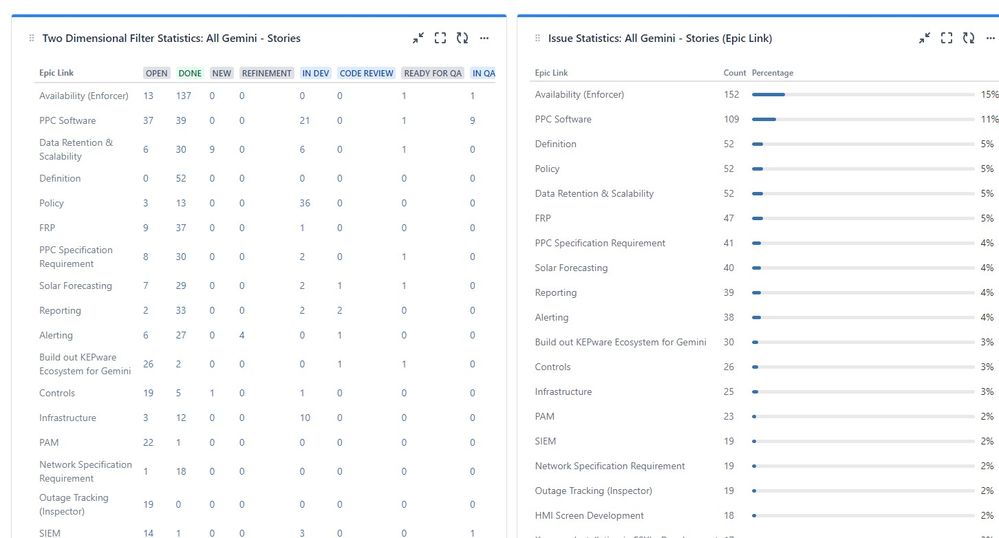The width and height of the screenshot is (999, 538).
Task: Click OPEN count 13 for Availability (Enforcer)
Action: tap(148, 96)
